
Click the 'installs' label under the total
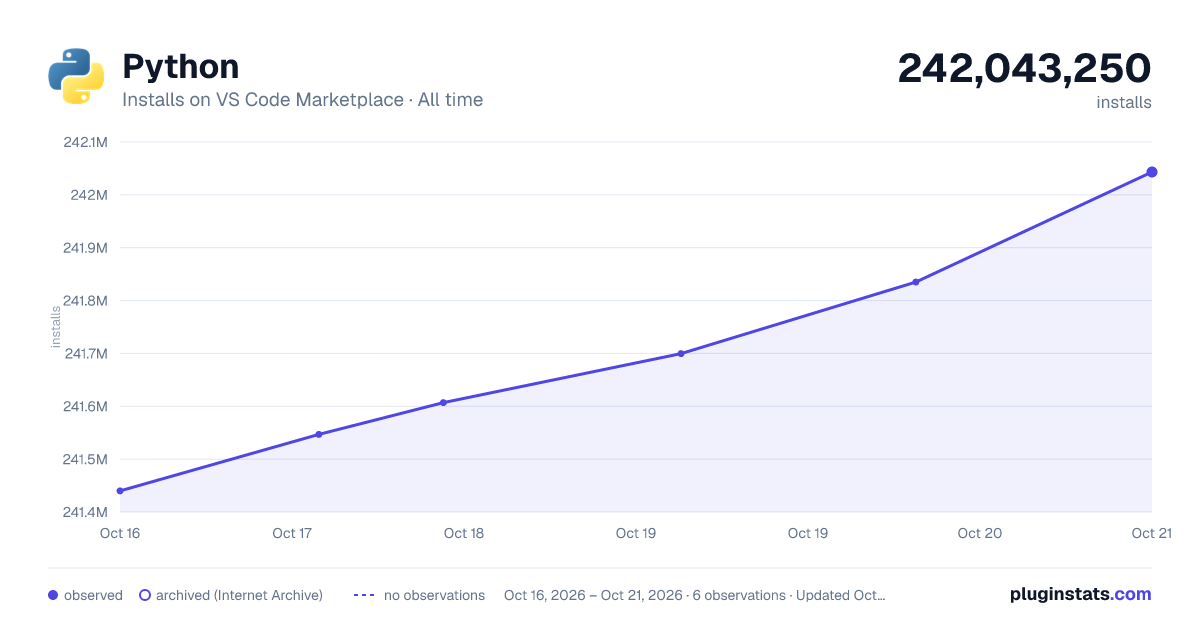tap(1124, 102)
